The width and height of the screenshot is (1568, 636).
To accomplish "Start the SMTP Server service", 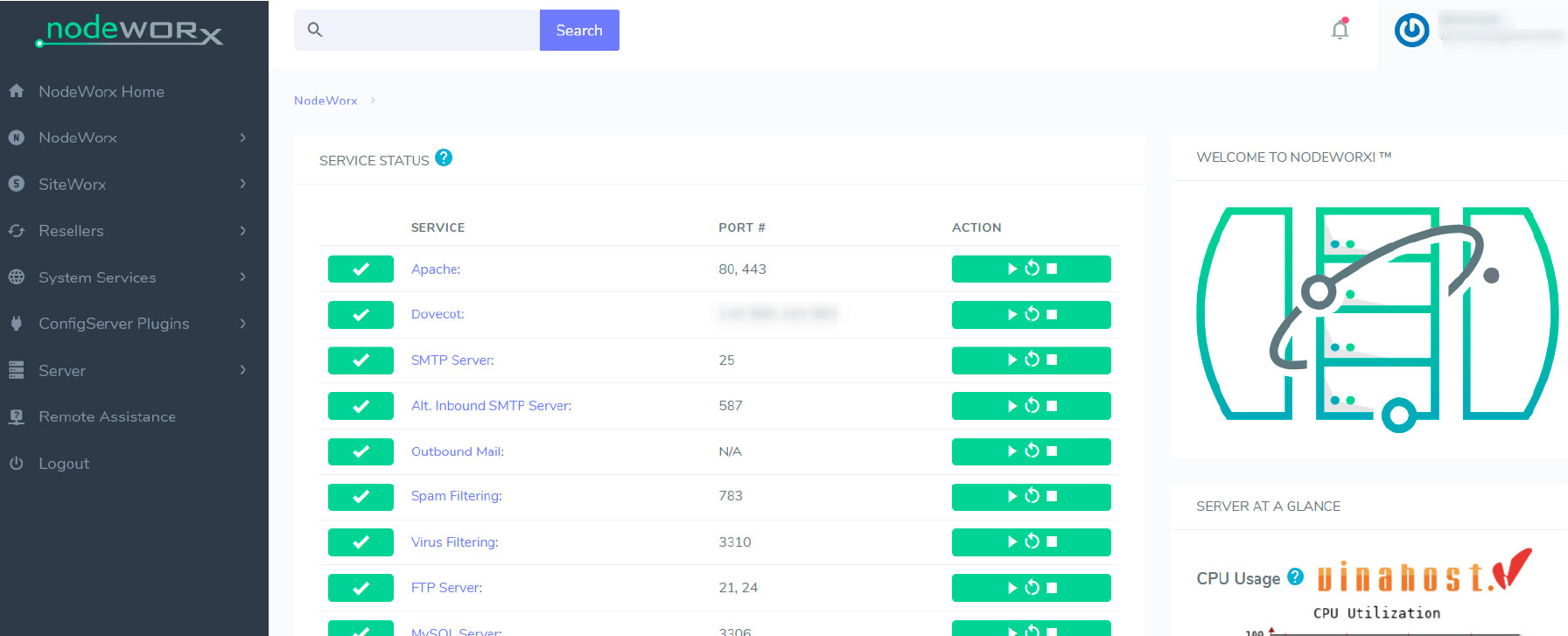I will coord(1012,360).
